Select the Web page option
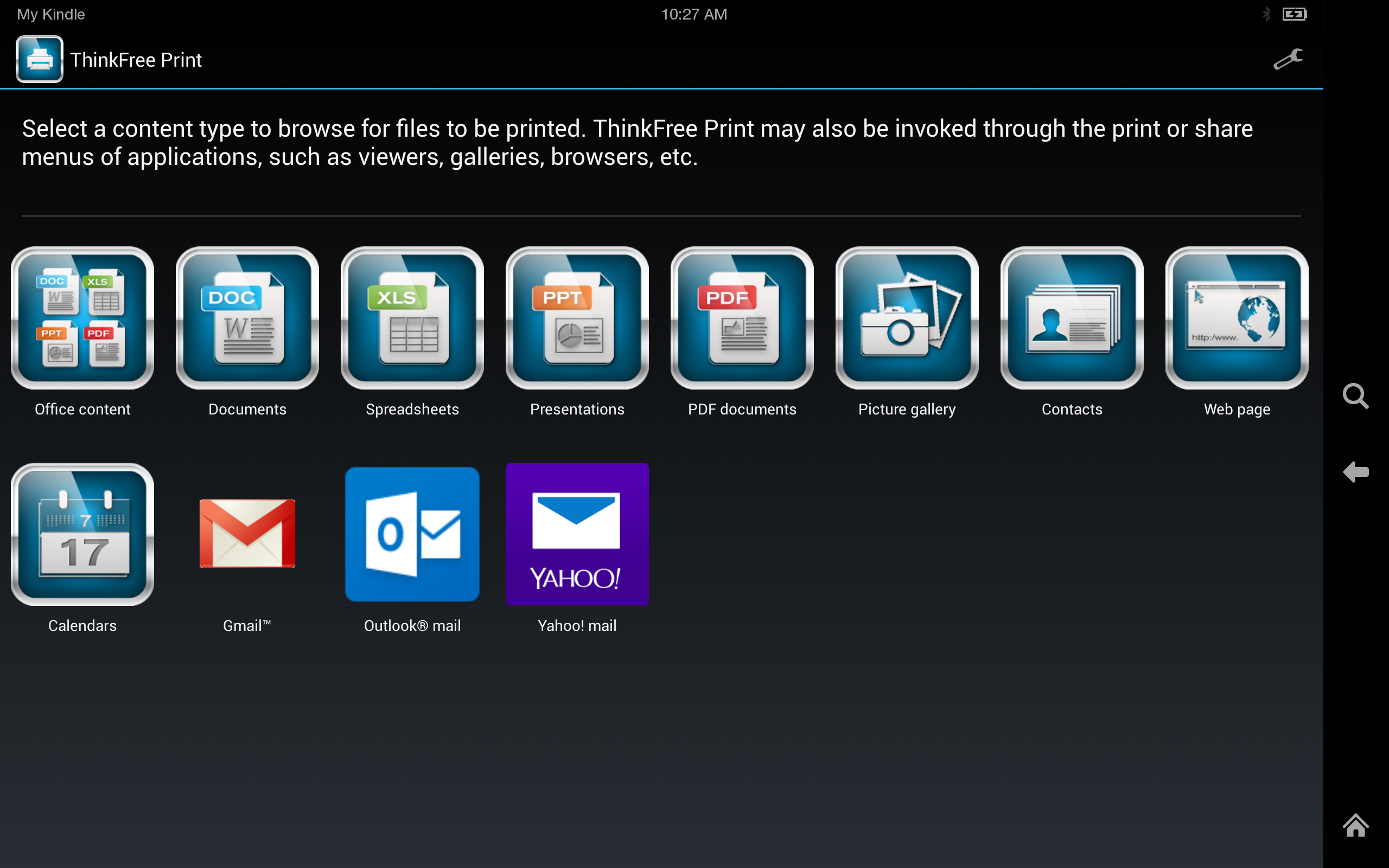1389x868 pixels. pyautogui.click(x=1237, y=317)
